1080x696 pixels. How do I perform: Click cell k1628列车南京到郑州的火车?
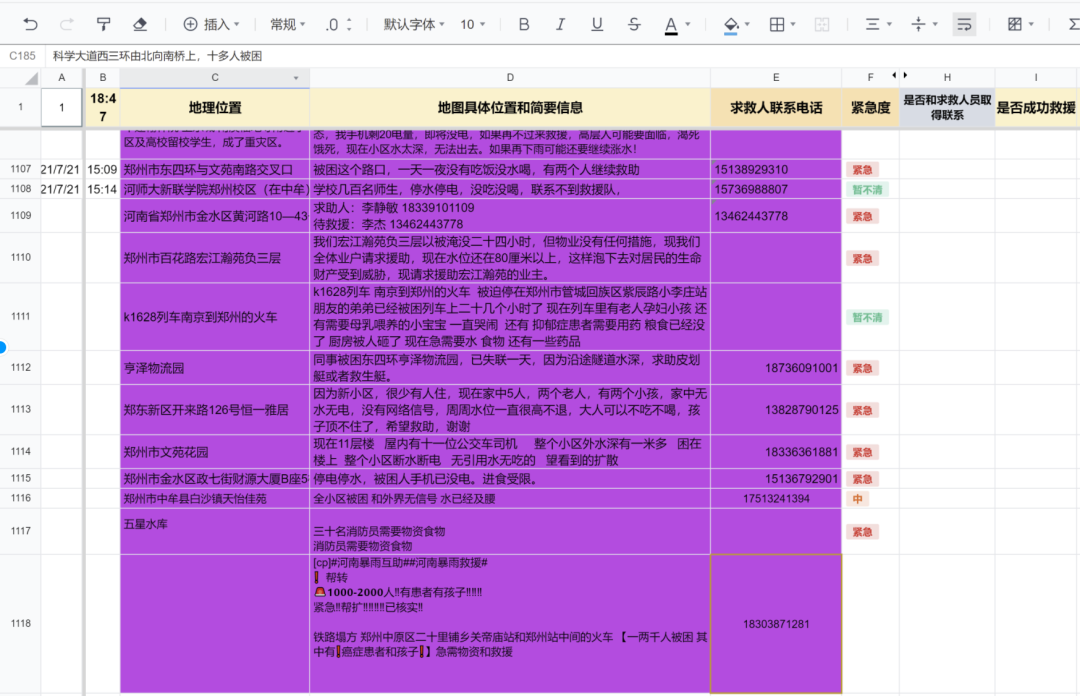pos(215,317)
